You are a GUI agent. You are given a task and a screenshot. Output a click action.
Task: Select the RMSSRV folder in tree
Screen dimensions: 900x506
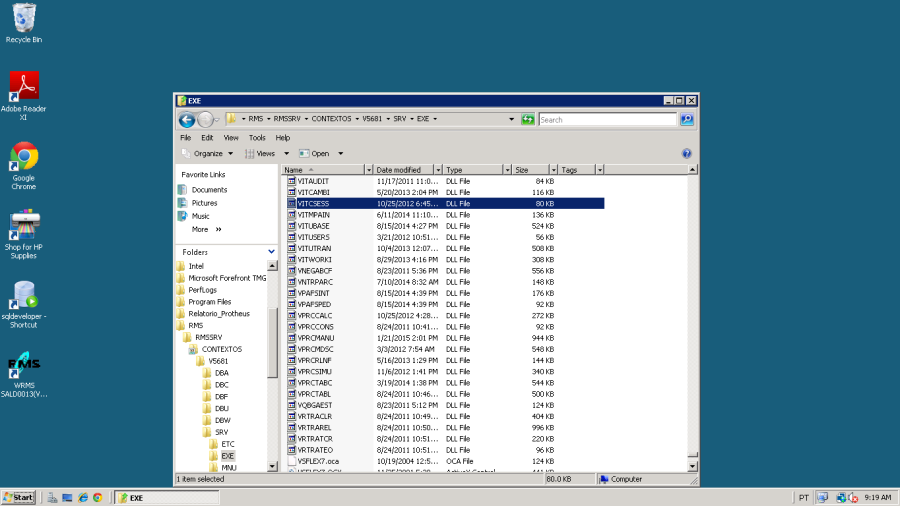pos(208,337)
